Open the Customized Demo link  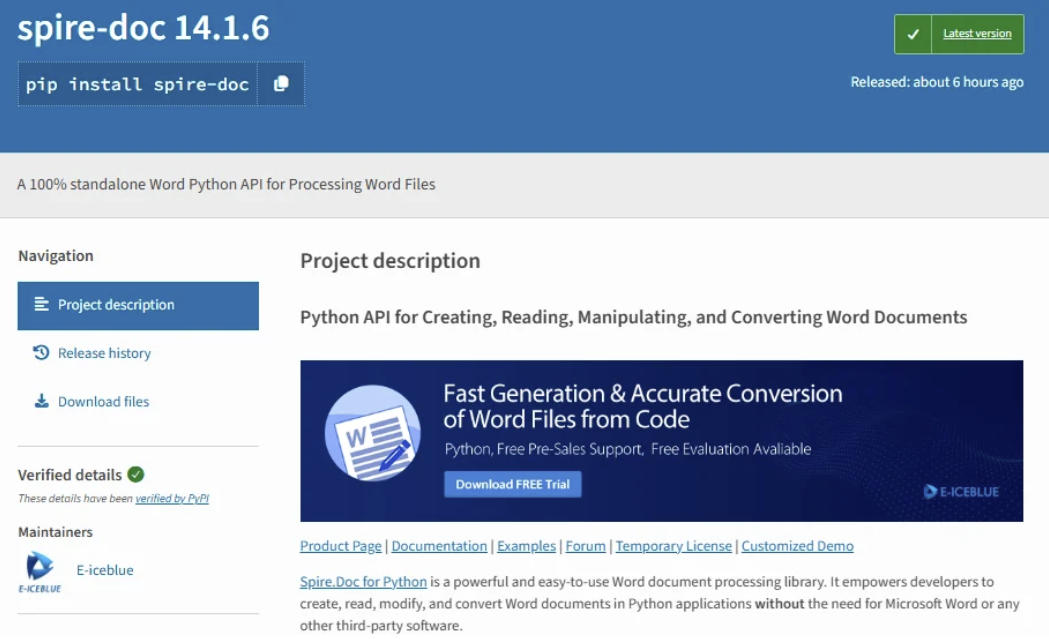click(x=797, y=546)
